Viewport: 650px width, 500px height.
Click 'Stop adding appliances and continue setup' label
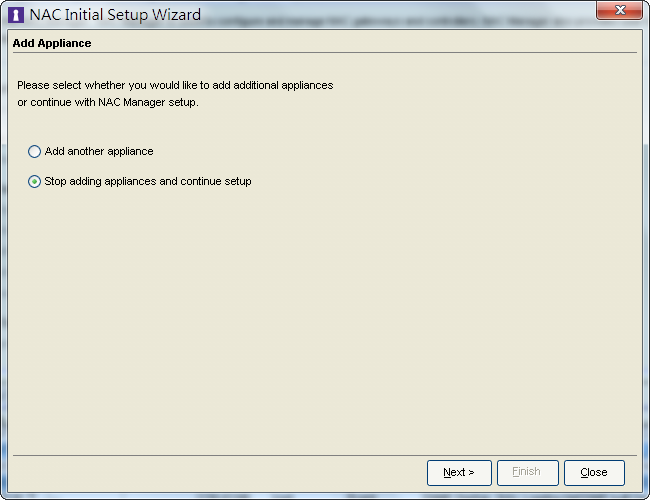coord(148,182)
